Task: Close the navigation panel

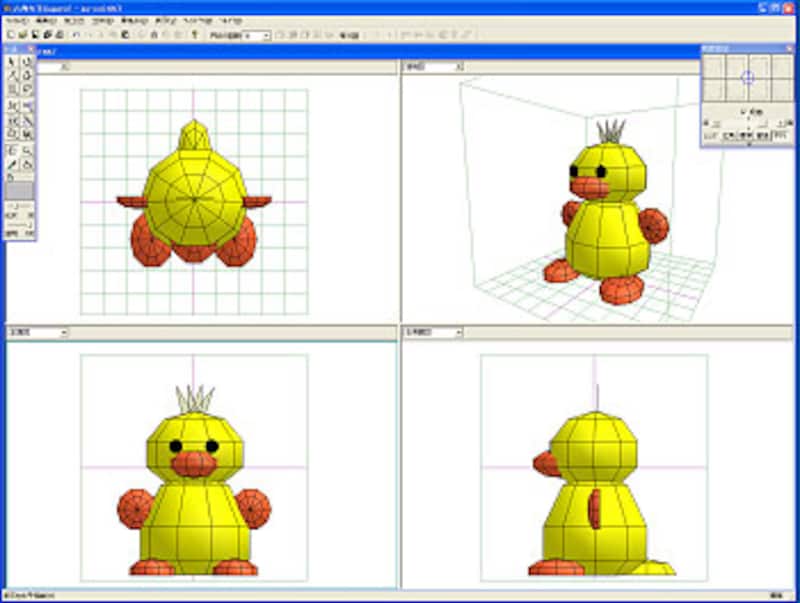Action: tap(789, 48)
